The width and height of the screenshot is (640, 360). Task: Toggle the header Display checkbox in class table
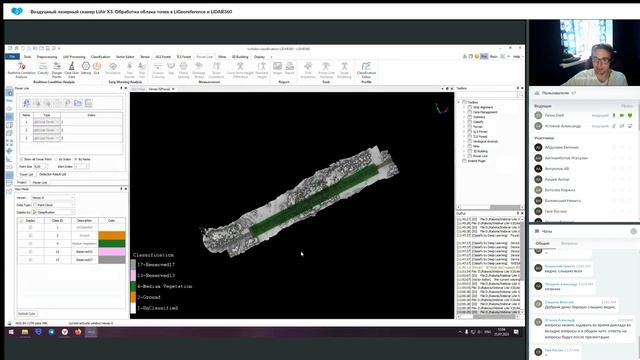click(x=22, y=220)
